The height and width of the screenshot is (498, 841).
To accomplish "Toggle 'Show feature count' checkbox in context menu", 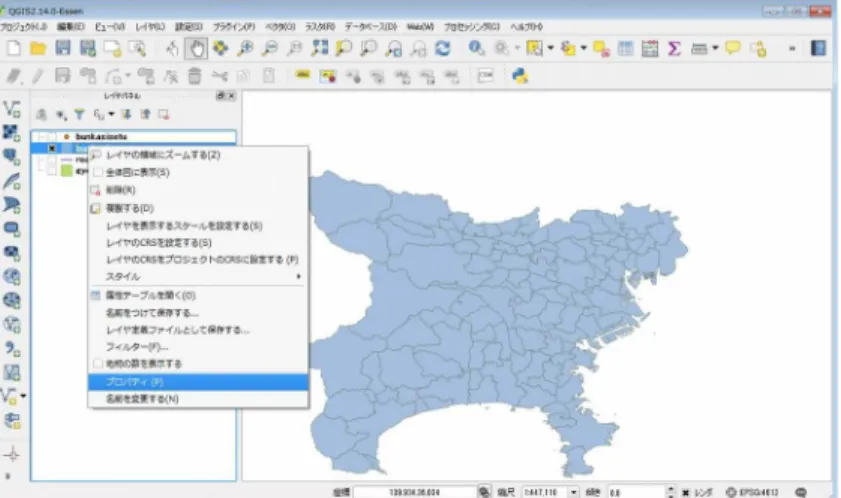I will click(98, 364).
